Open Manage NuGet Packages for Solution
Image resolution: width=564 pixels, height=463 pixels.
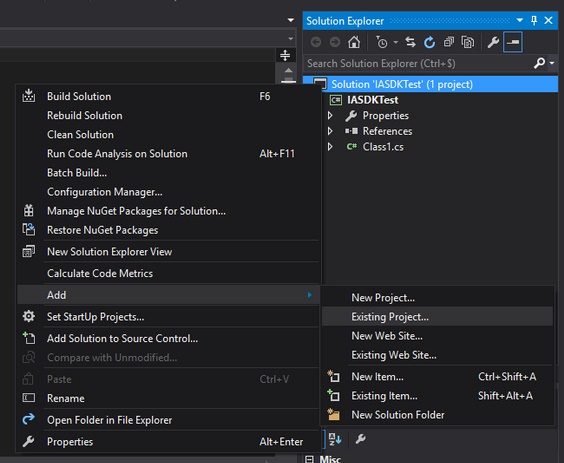tap(168, 211)
